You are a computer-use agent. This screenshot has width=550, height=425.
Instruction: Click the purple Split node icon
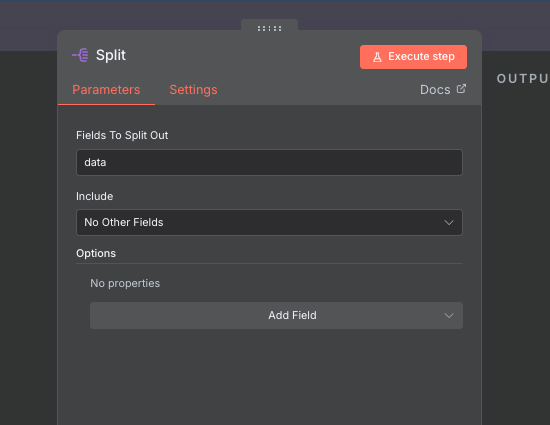pyautogui.click(x=80, y=55)
